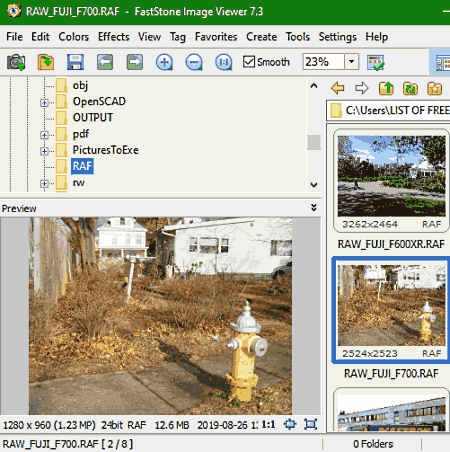
Task: Select the PicturesToExe folder
Action: 105,150
